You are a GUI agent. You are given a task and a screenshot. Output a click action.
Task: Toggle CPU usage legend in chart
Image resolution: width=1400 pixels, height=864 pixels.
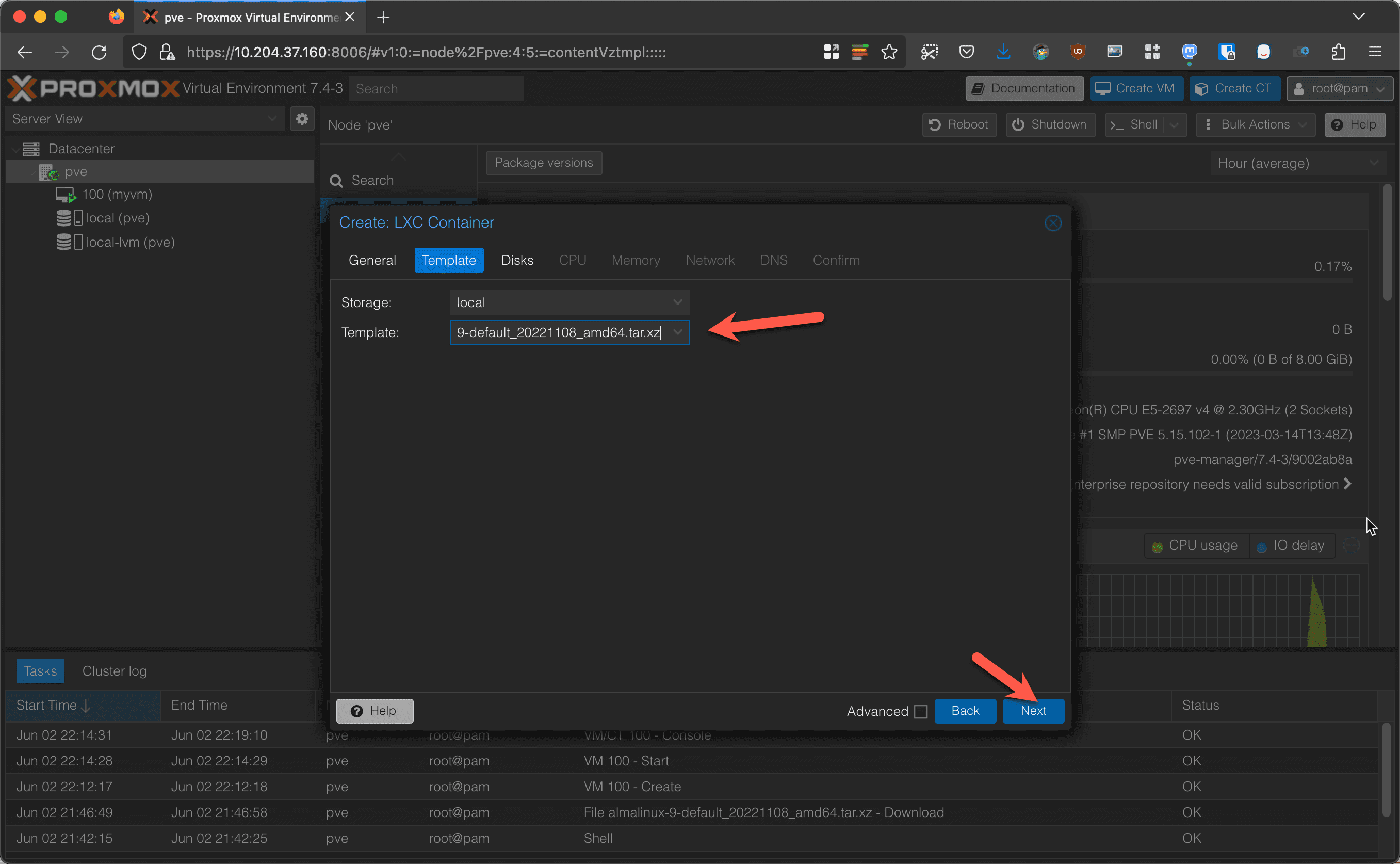tap(1196, 546)
